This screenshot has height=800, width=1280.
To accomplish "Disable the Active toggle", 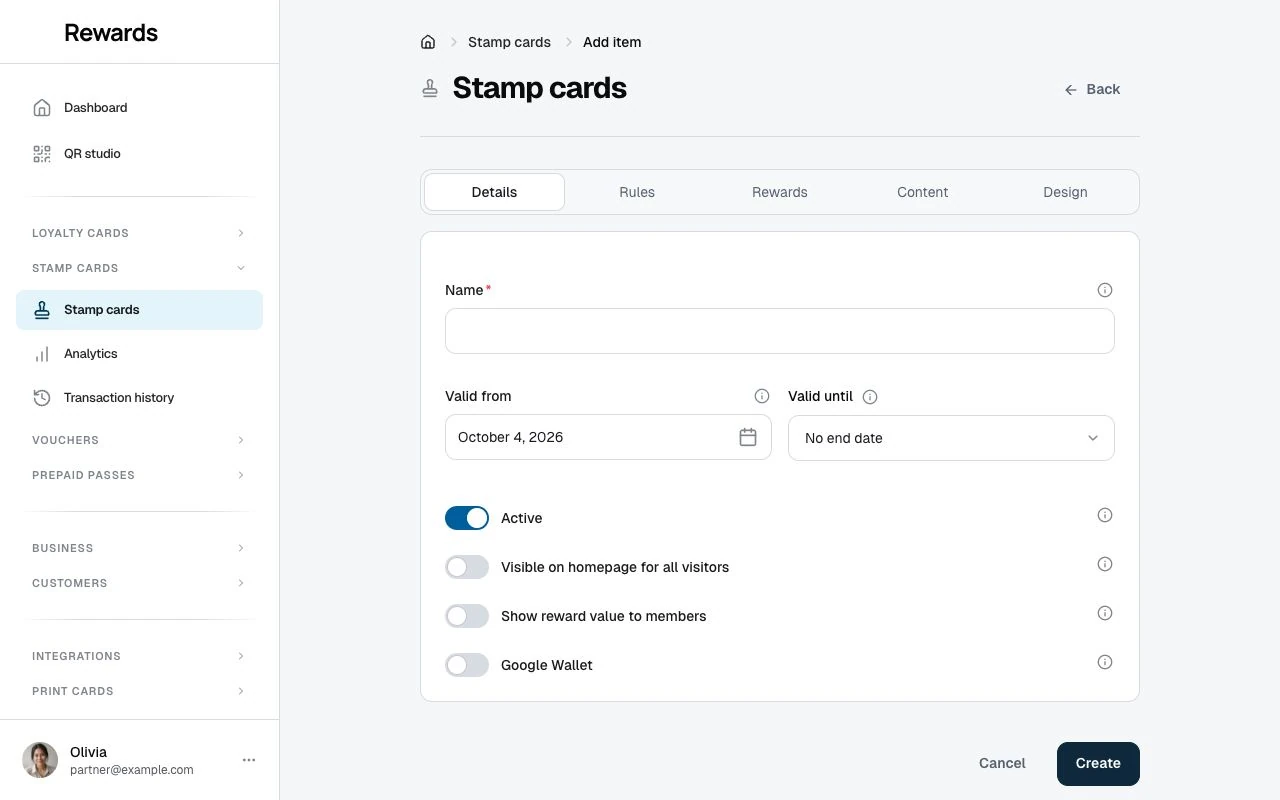I will 467,518.
